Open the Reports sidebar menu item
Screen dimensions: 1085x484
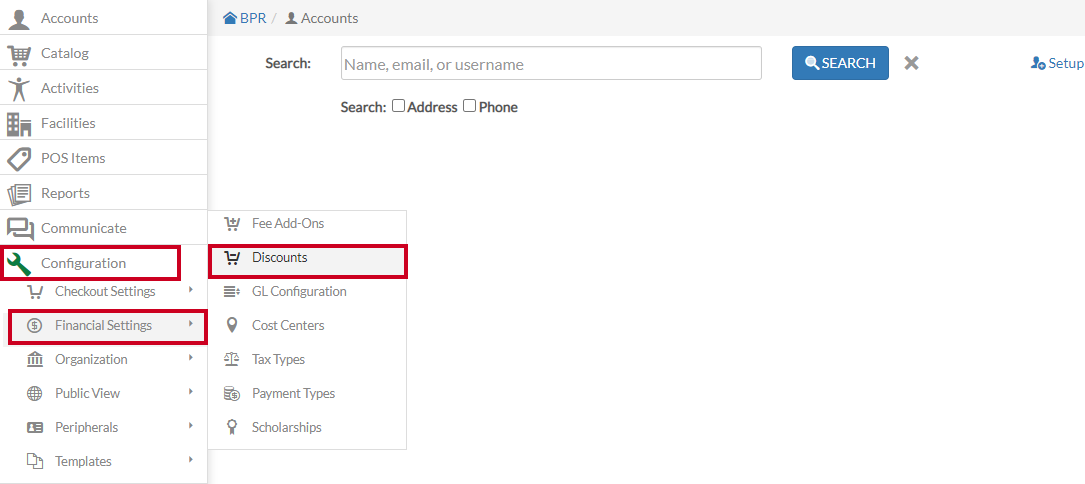pos(103,192)
